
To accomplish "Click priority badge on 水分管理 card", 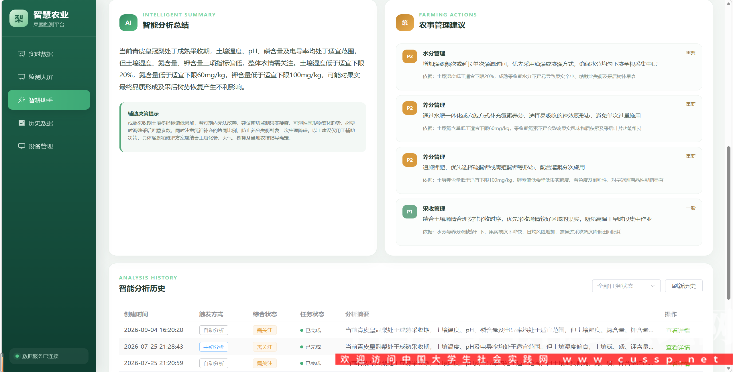I will 410,57.
